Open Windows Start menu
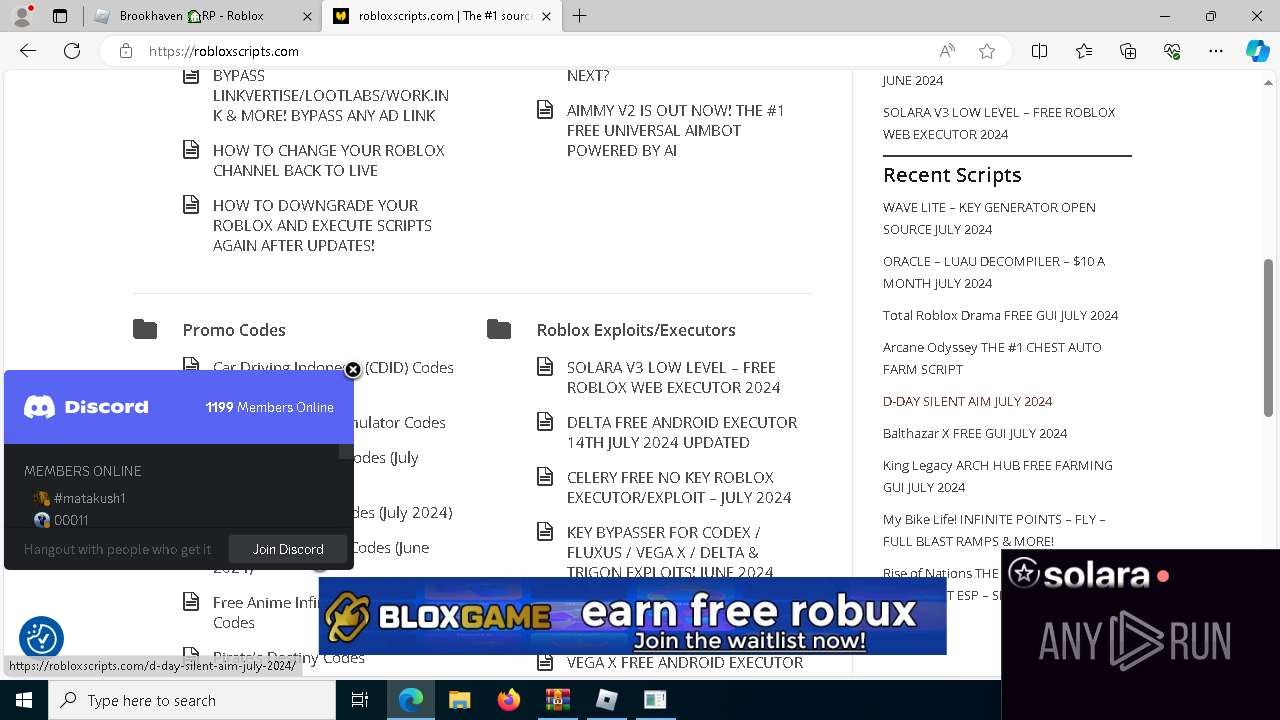 24,700
